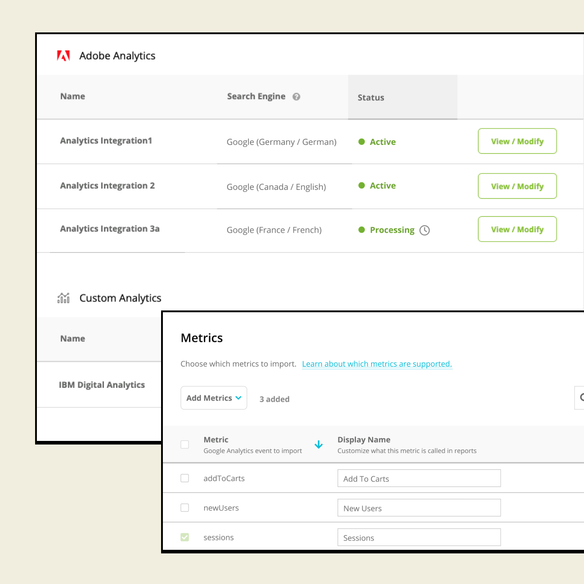Open Learn about which metrics are supported link
The image size is (584, 584).
(377, 364)
